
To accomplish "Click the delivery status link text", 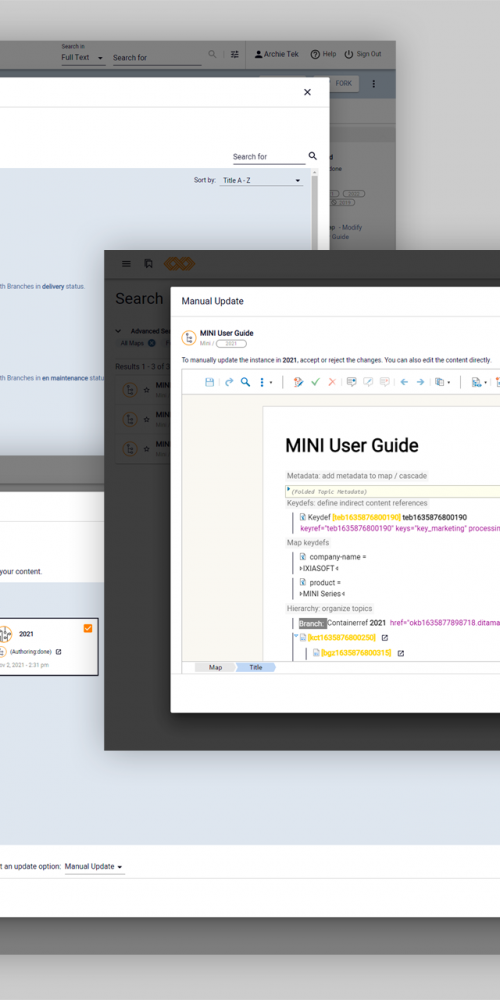I will [x=53, y=286].
